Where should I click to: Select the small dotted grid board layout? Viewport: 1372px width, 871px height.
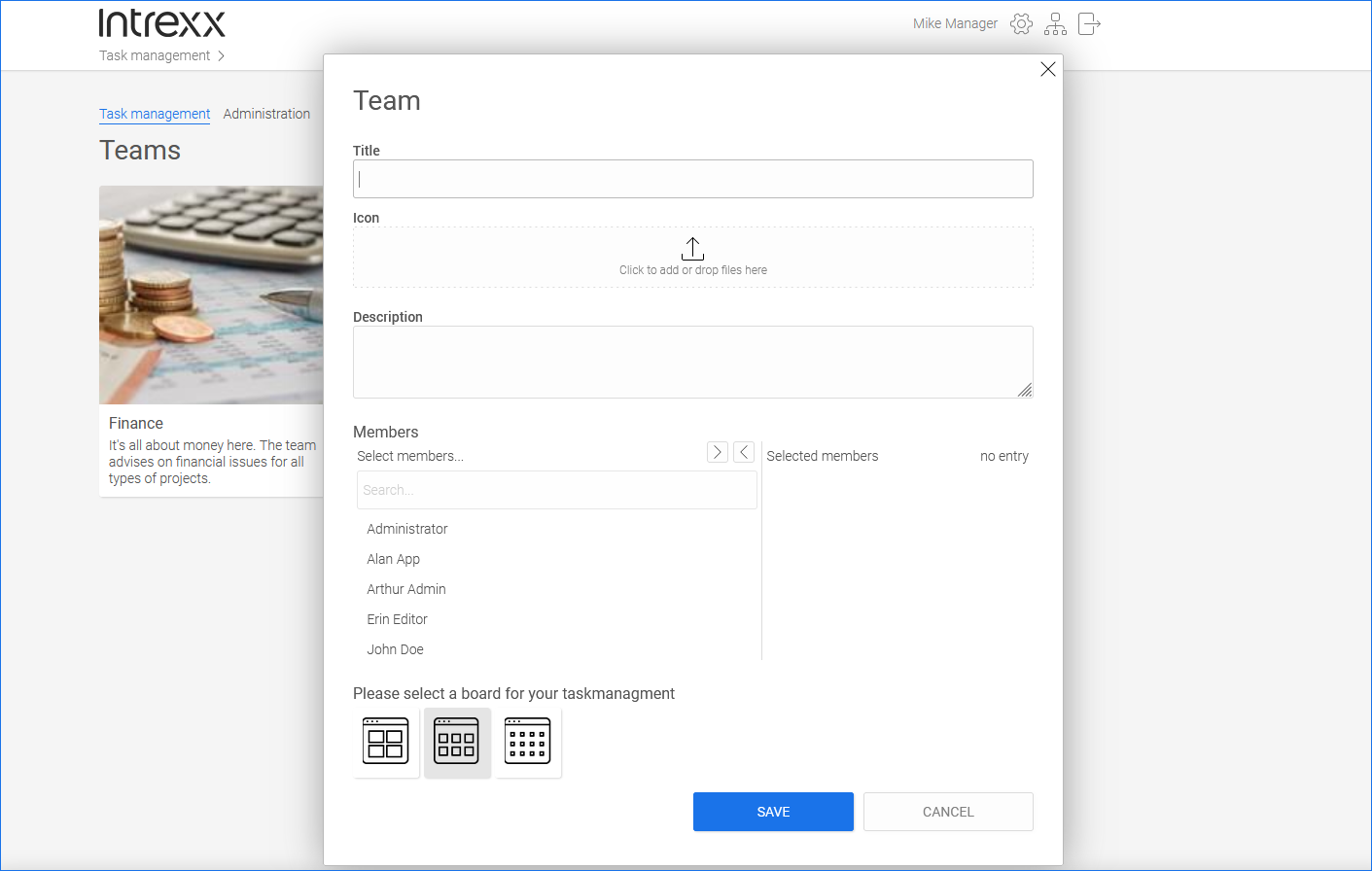click(528, 742)
